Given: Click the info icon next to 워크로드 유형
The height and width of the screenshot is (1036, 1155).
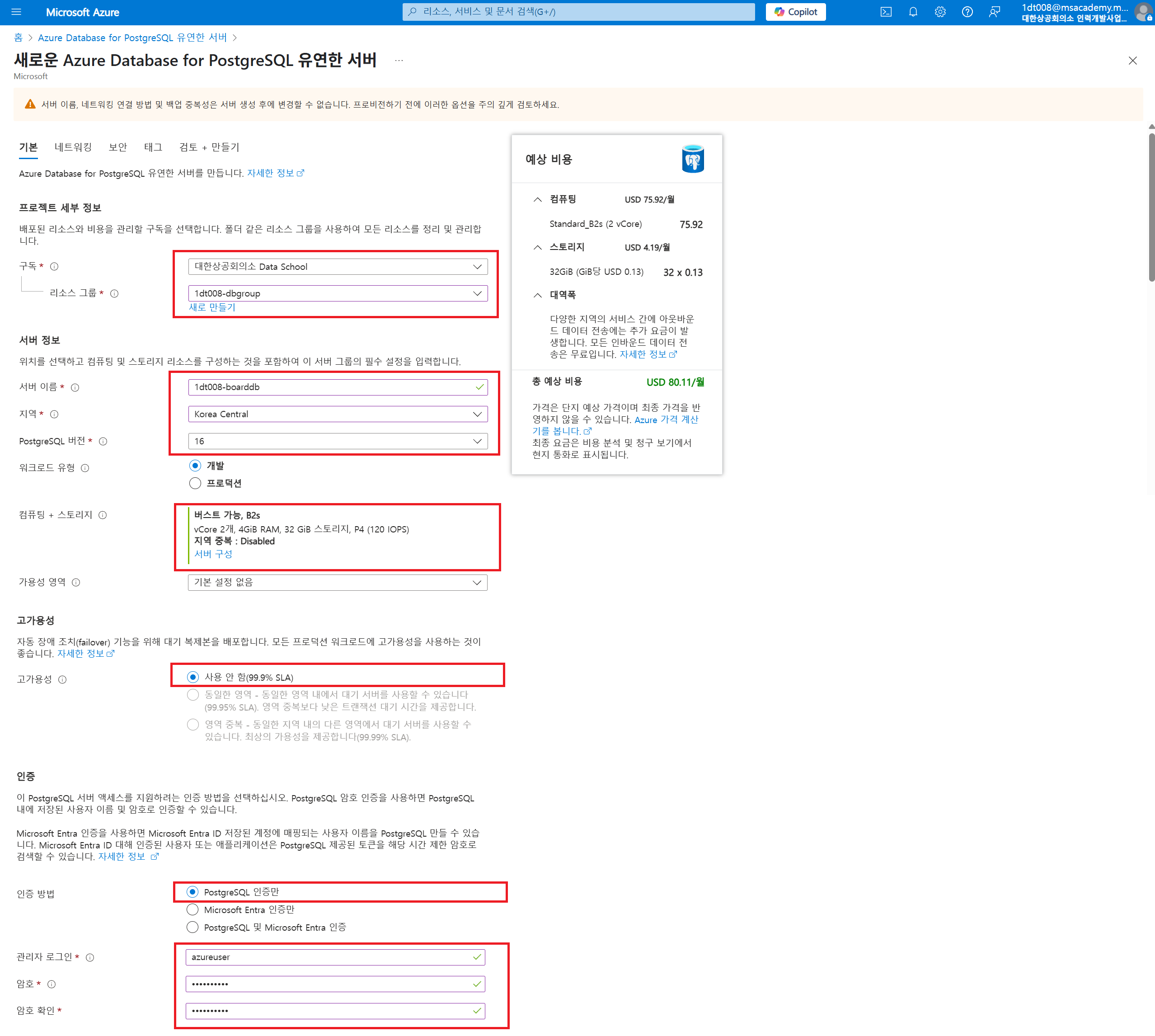Looking at the screenshot, I should coord(85,468).
